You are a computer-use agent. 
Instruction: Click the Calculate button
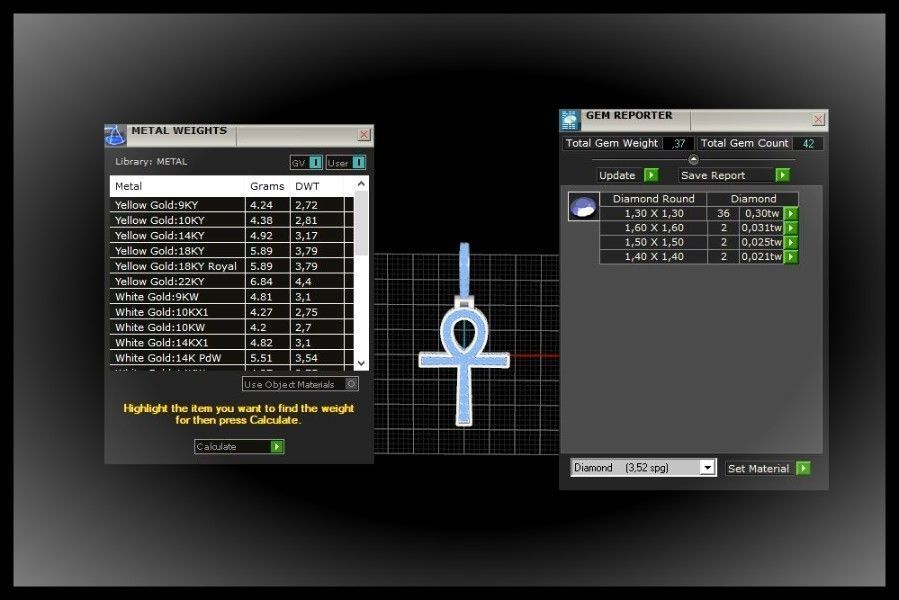point(239,446)
